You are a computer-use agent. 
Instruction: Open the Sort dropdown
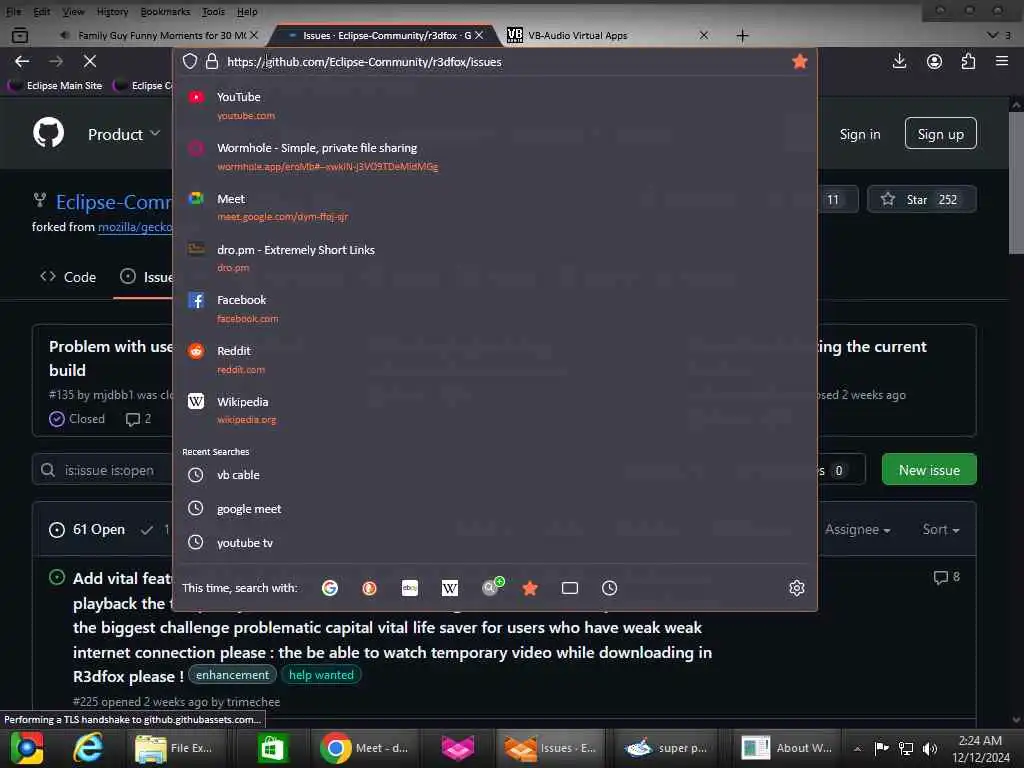pos(941,530)
